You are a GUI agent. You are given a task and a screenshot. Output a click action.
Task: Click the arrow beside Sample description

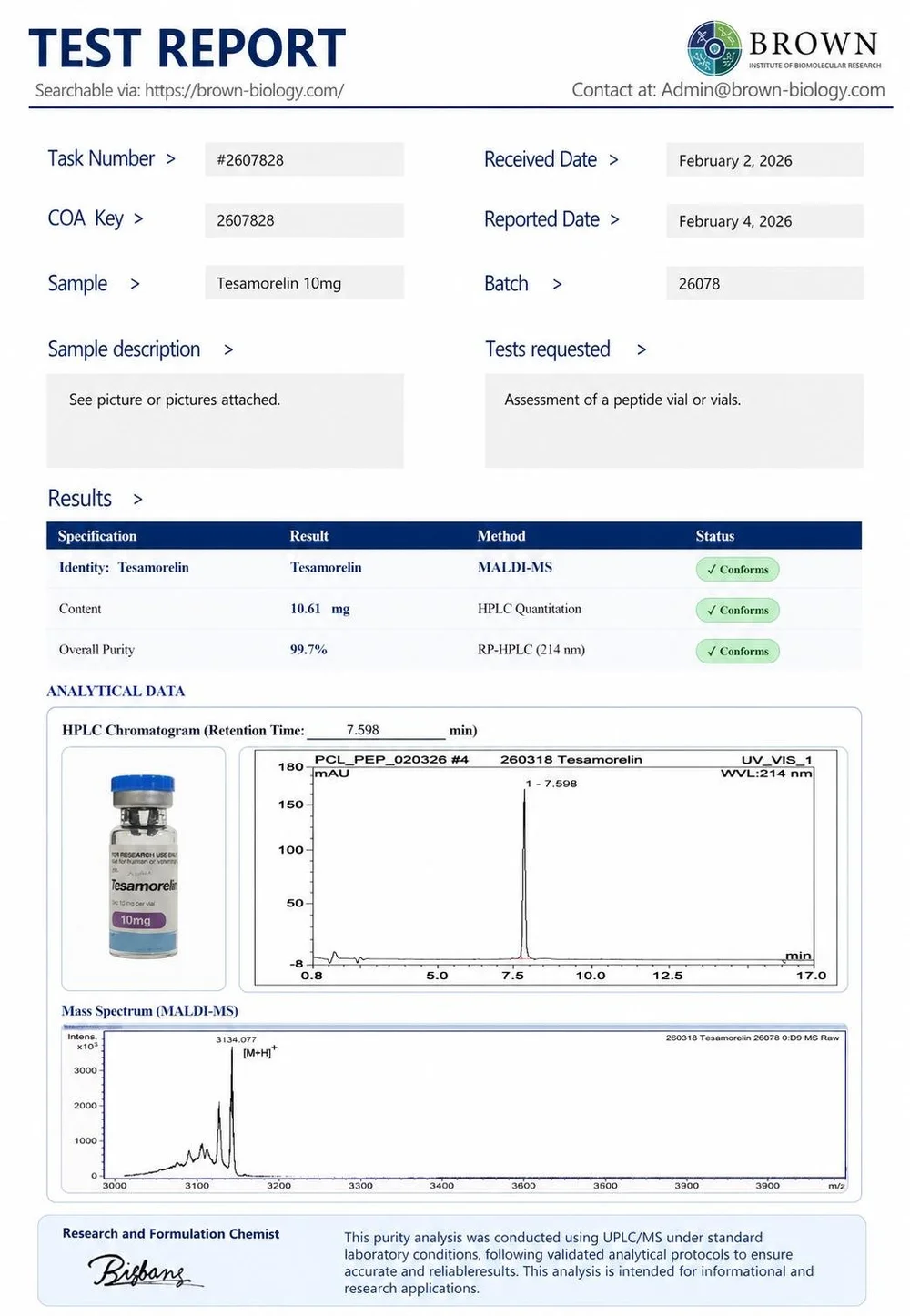coord(227,349)
